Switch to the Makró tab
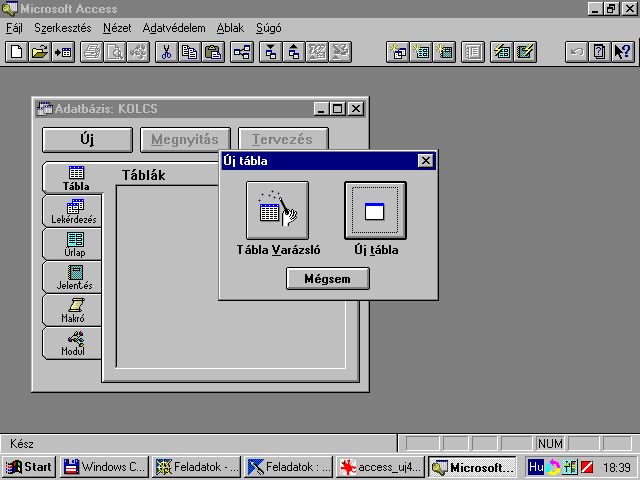 click(74, 310)
